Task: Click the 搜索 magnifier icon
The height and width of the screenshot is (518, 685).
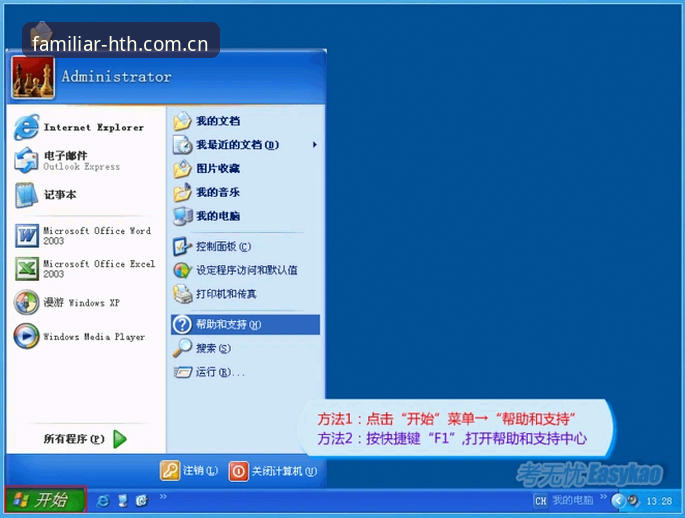Action: [182, 348]
